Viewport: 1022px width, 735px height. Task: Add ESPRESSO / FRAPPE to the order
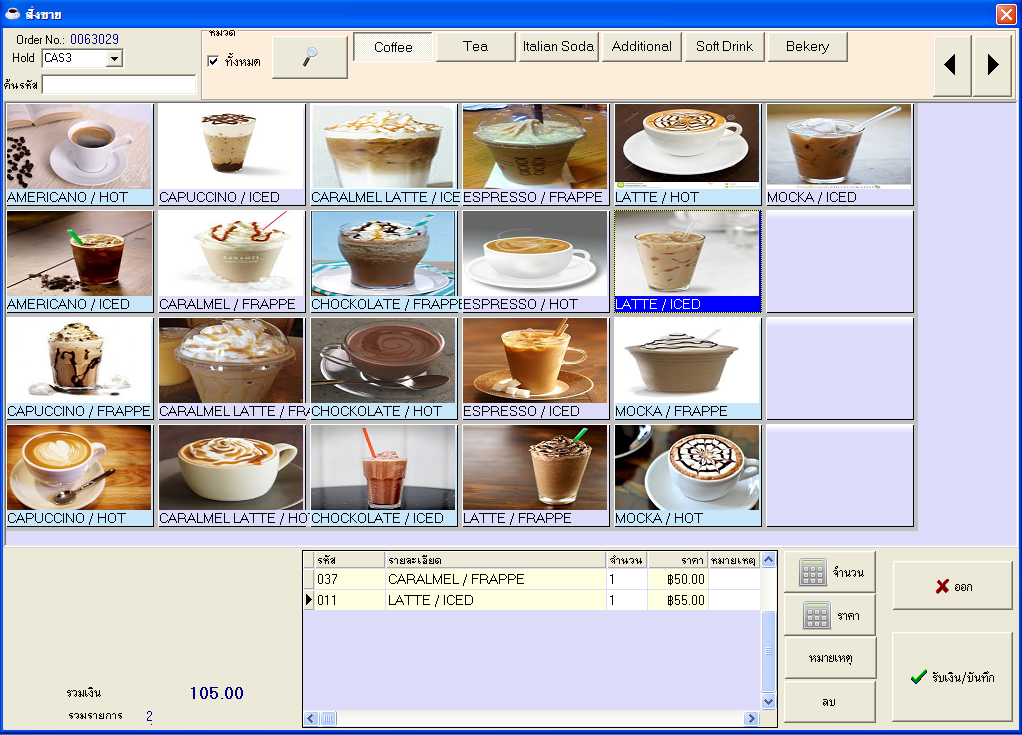[x=536, y=154]
